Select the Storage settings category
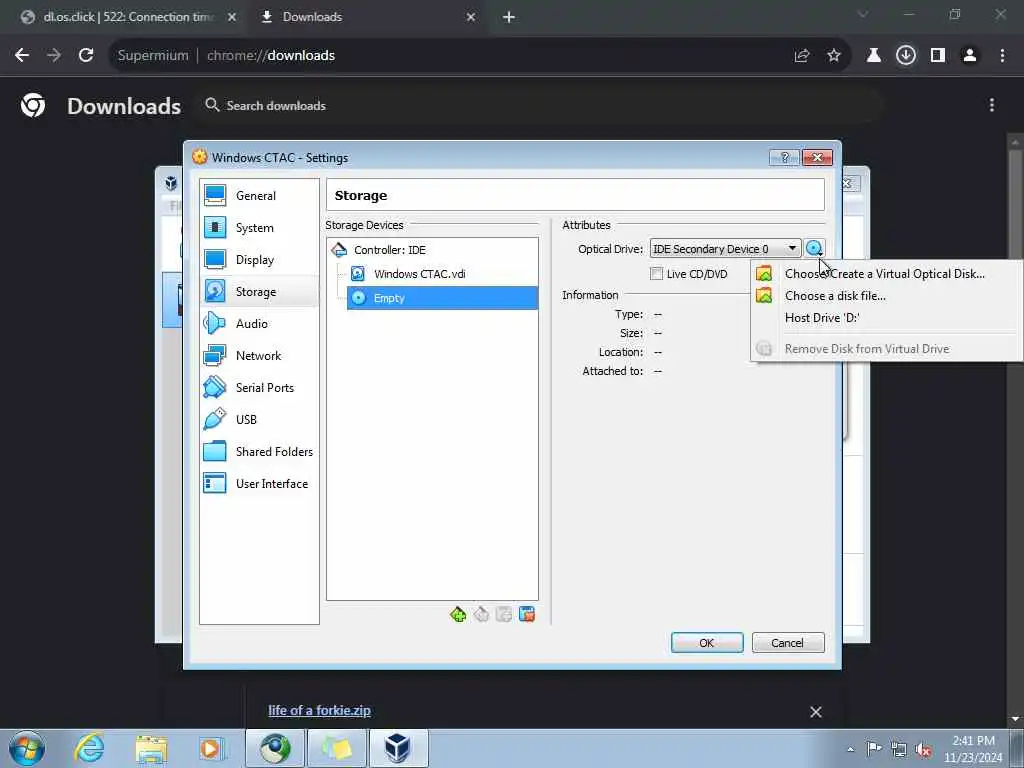 pos(259,291)
